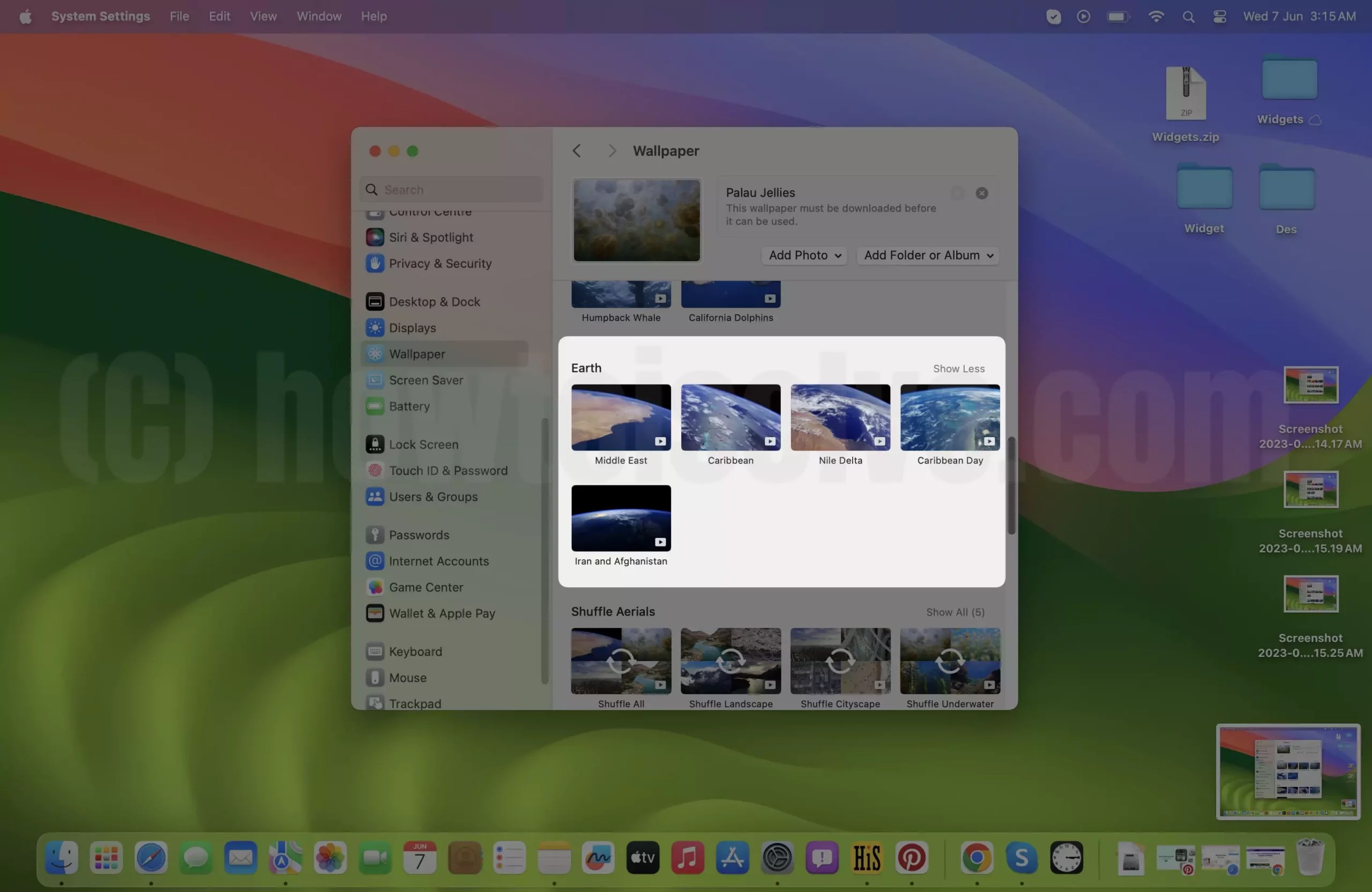This screenshot has height=892, width=1372.
Task: Open the Add Folder or Album dropdown
Action: click(927, 255)
